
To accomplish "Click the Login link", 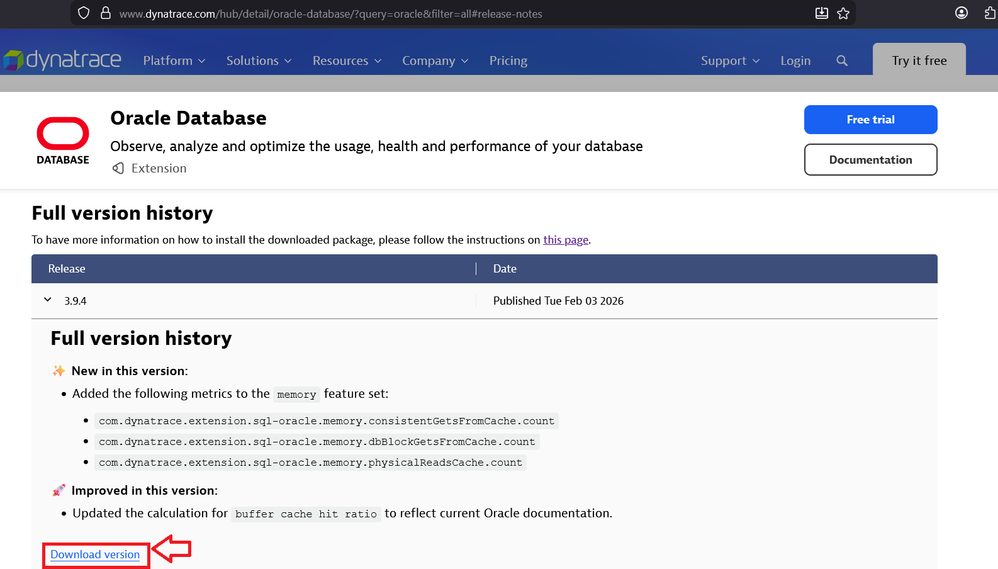I will [796, 60].
